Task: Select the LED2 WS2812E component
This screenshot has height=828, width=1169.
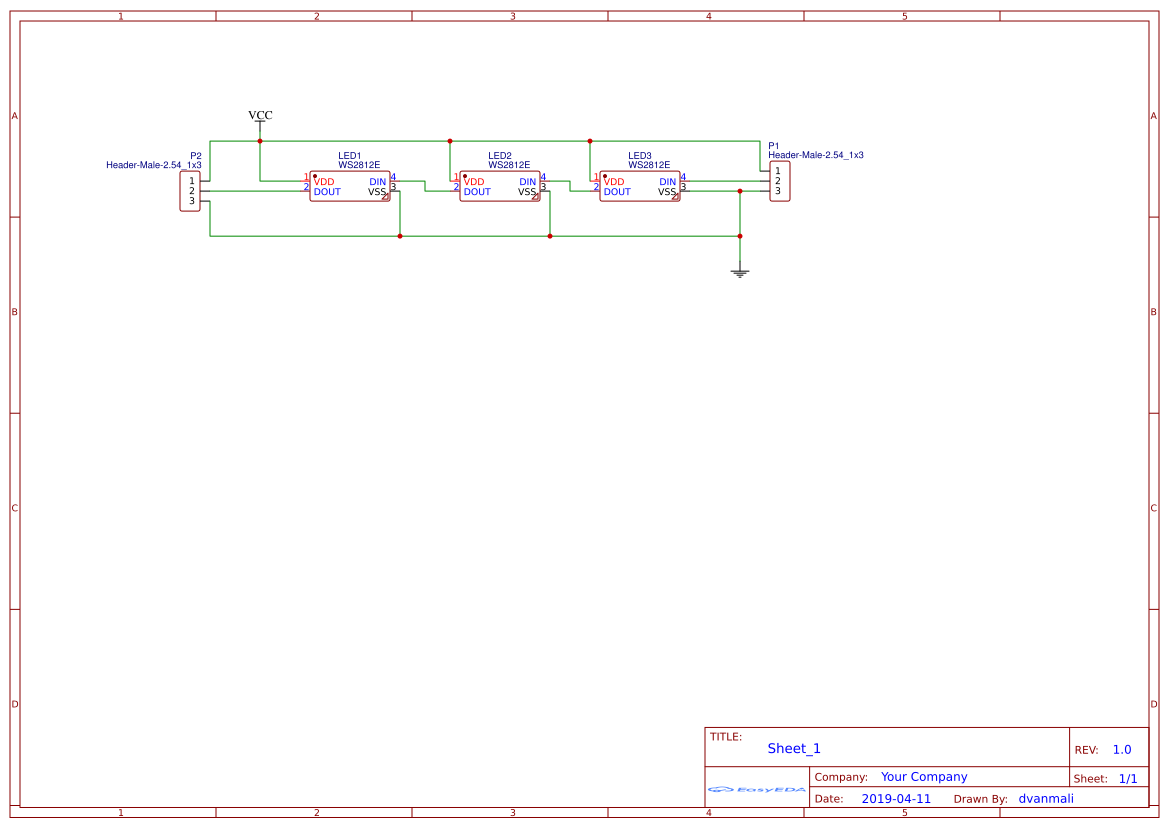Action: point(500,186)
